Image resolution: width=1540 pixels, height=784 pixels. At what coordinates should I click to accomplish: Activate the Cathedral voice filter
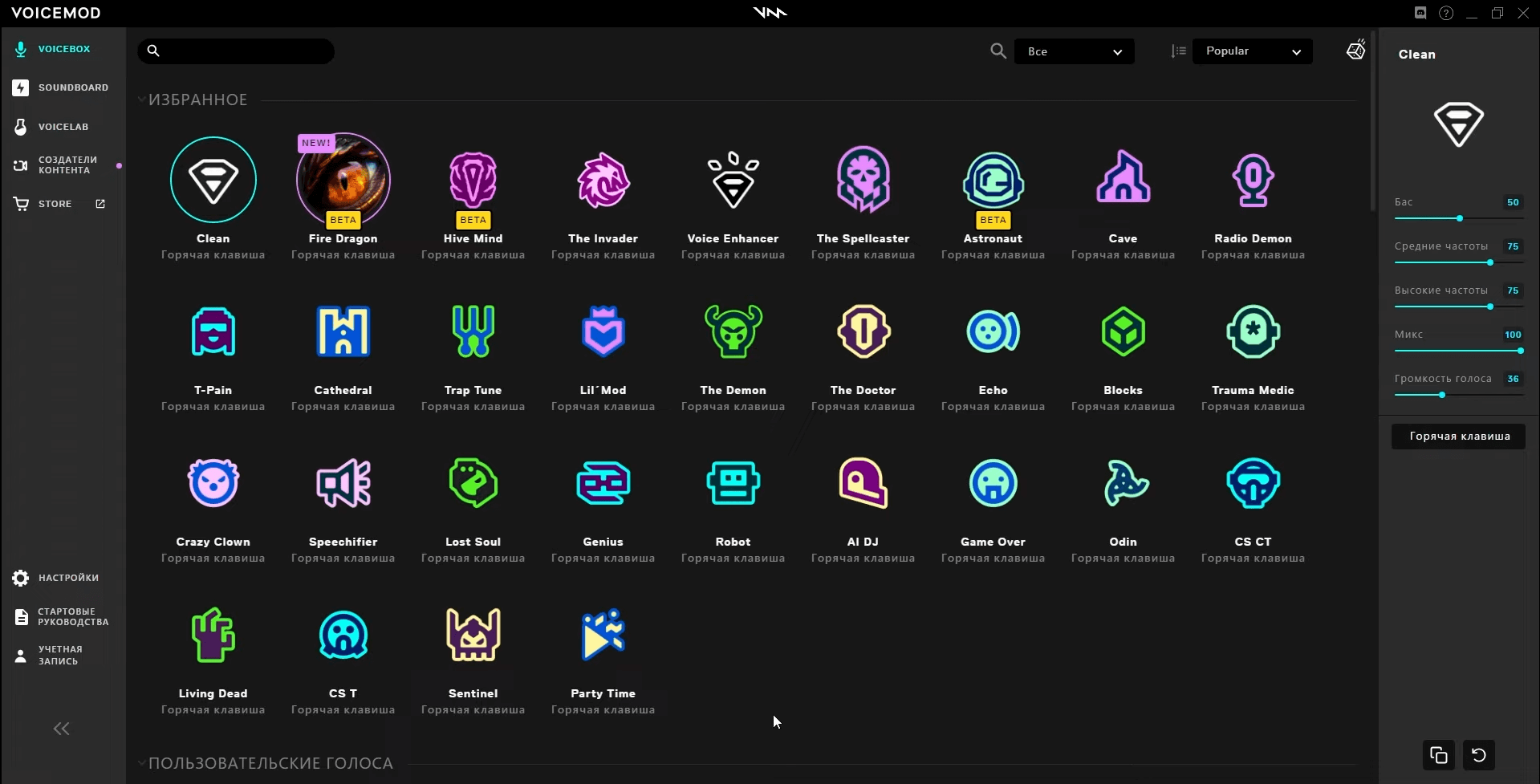click(x=343, y=331)
